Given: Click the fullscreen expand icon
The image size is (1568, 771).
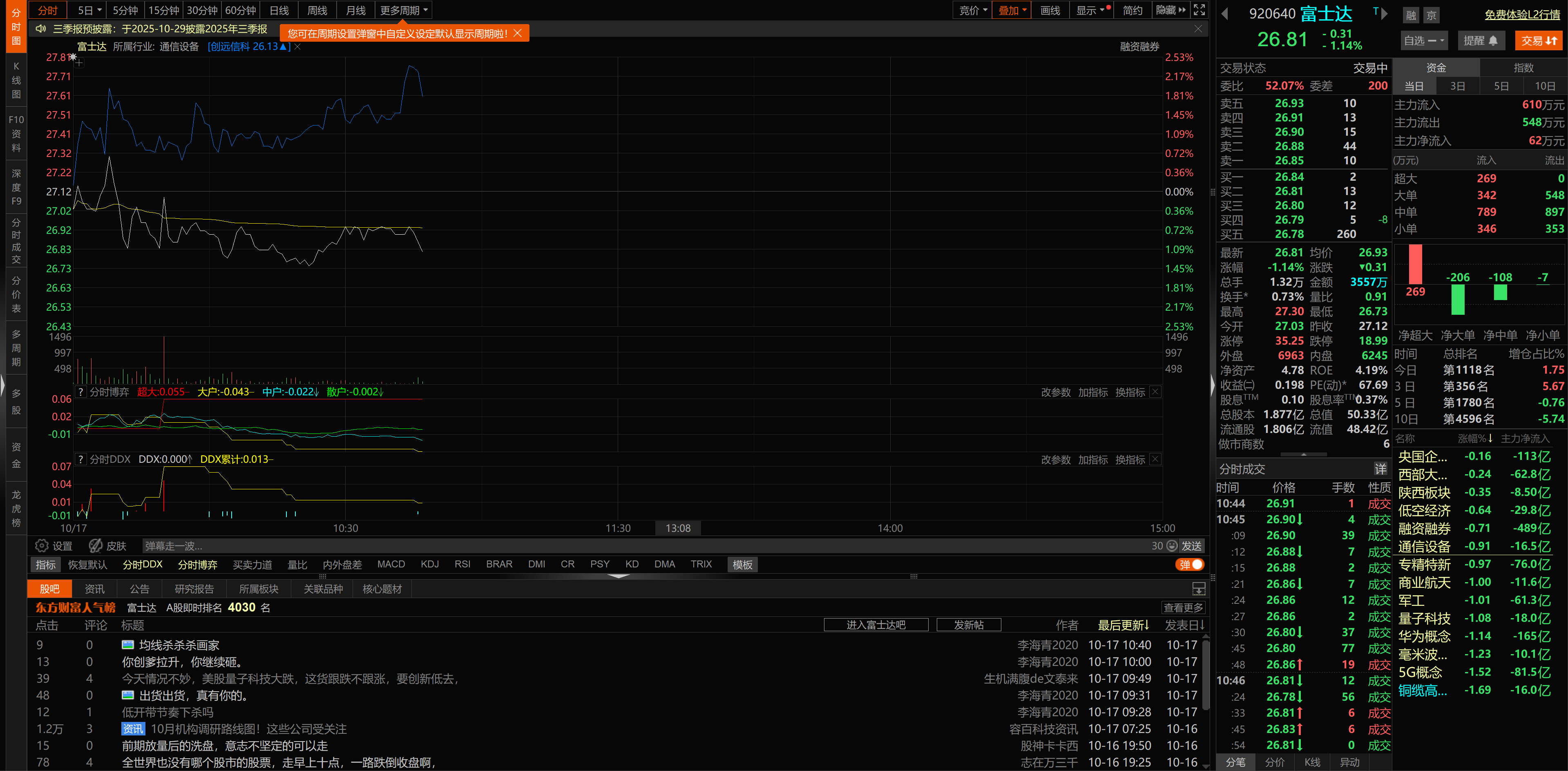Looking at the screenshot, I should 1199,10.
